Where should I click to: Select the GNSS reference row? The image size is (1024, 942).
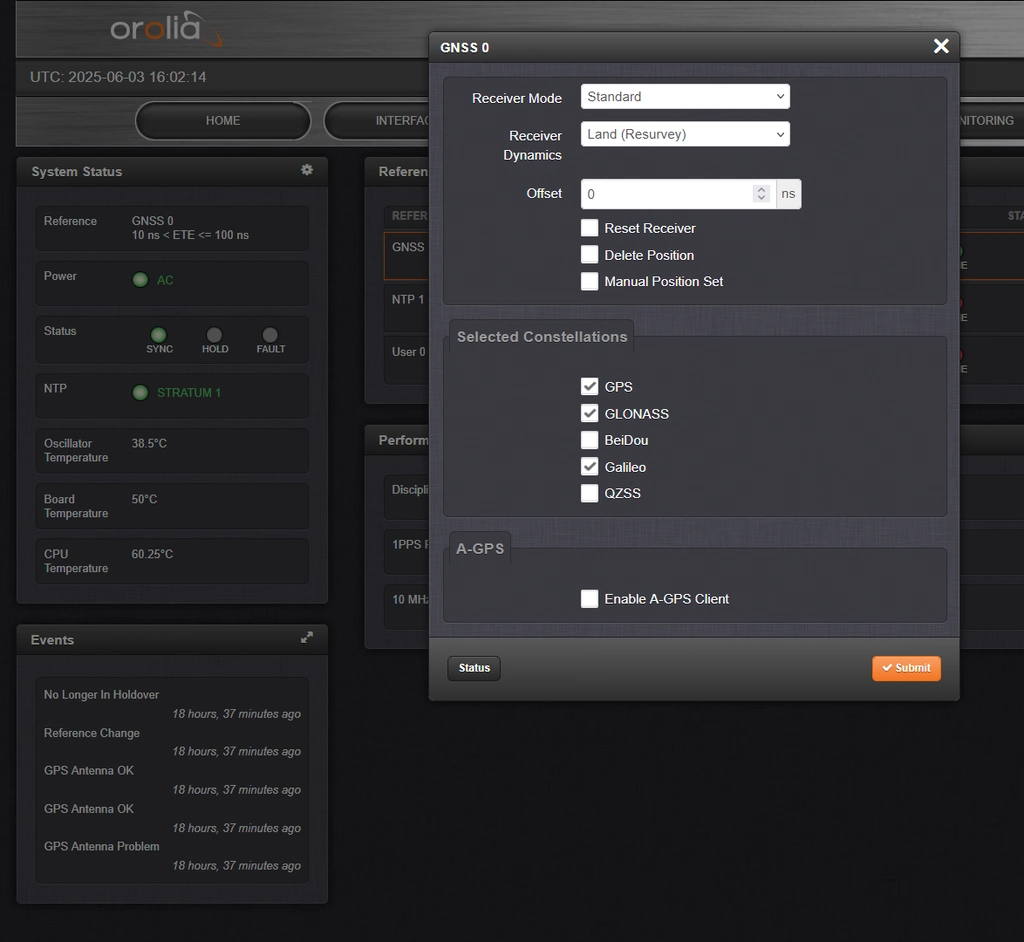click(x=407, y=255)
